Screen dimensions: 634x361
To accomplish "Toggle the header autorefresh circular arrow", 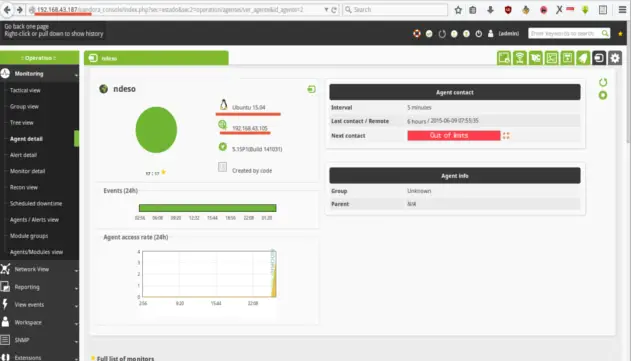I will click(442, 34).
